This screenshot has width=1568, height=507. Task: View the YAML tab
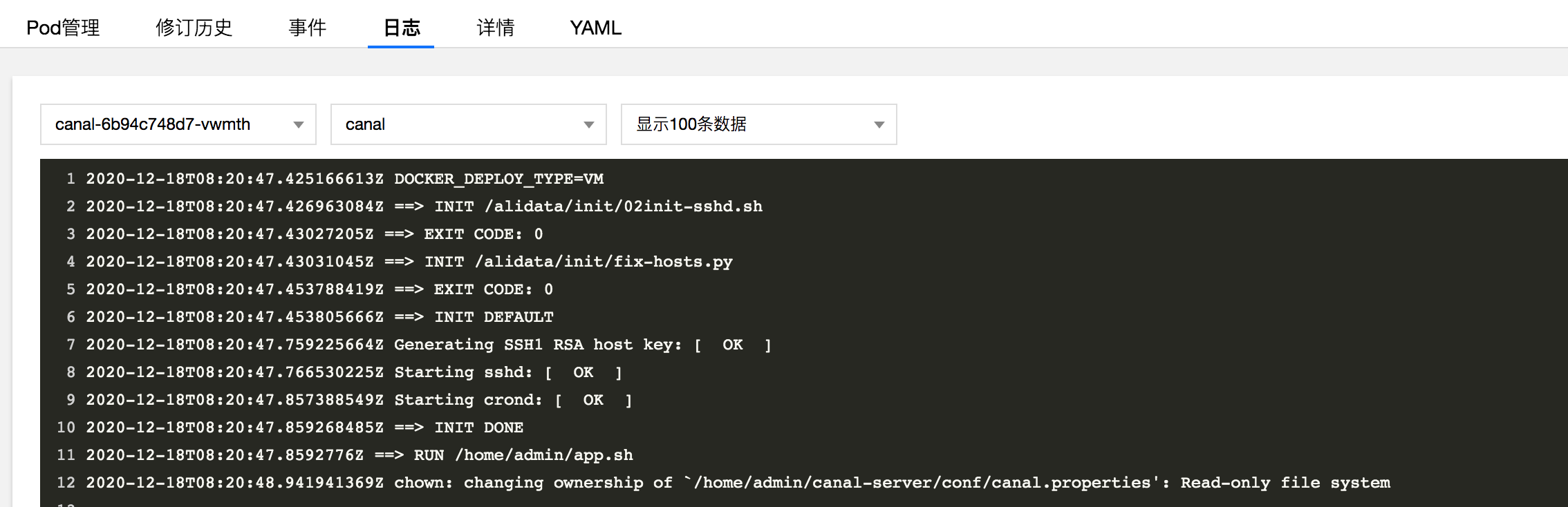tap(595, 28)
